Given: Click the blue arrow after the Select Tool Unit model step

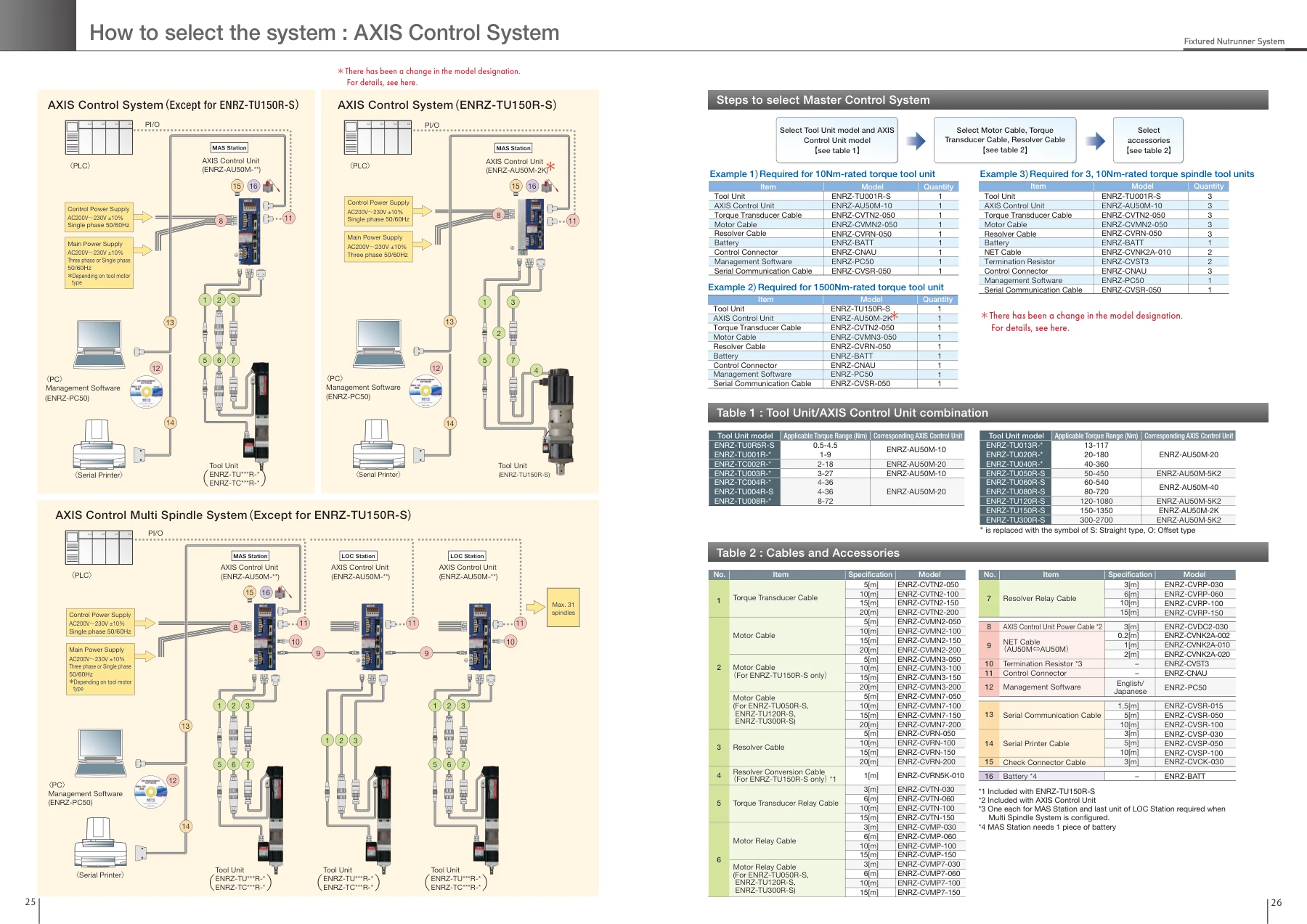Looking at the screenshot, I should click(x=916, y=141).
